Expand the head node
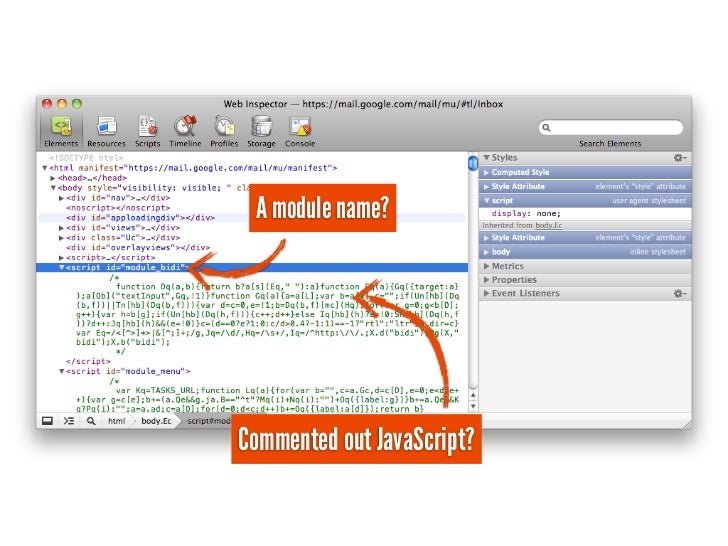 53,178
